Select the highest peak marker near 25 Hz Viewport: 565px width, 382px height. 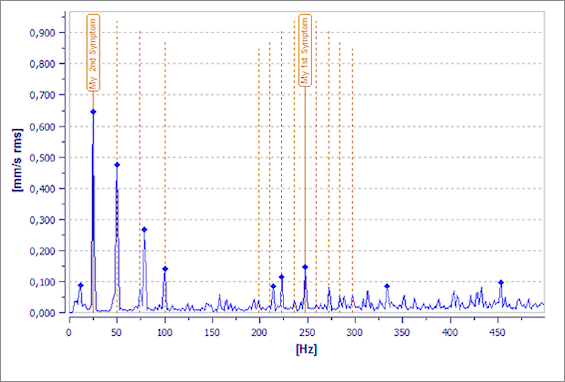coord(93,112)
